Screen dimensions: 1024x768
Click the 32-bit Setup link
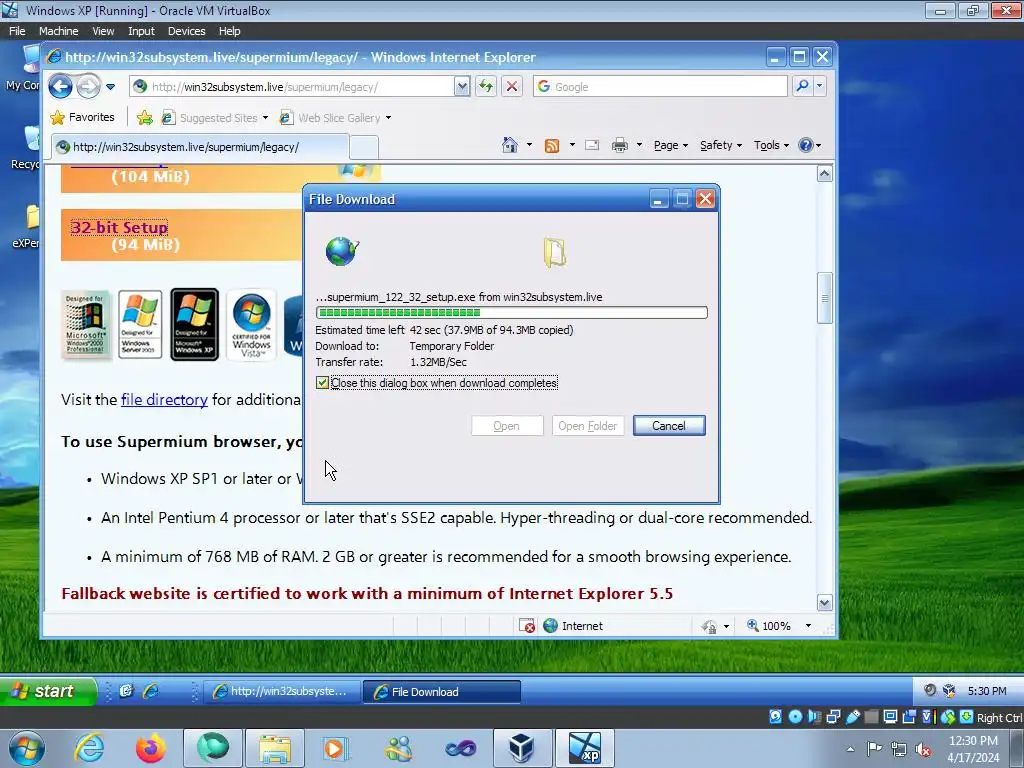[x=119, y=227]
